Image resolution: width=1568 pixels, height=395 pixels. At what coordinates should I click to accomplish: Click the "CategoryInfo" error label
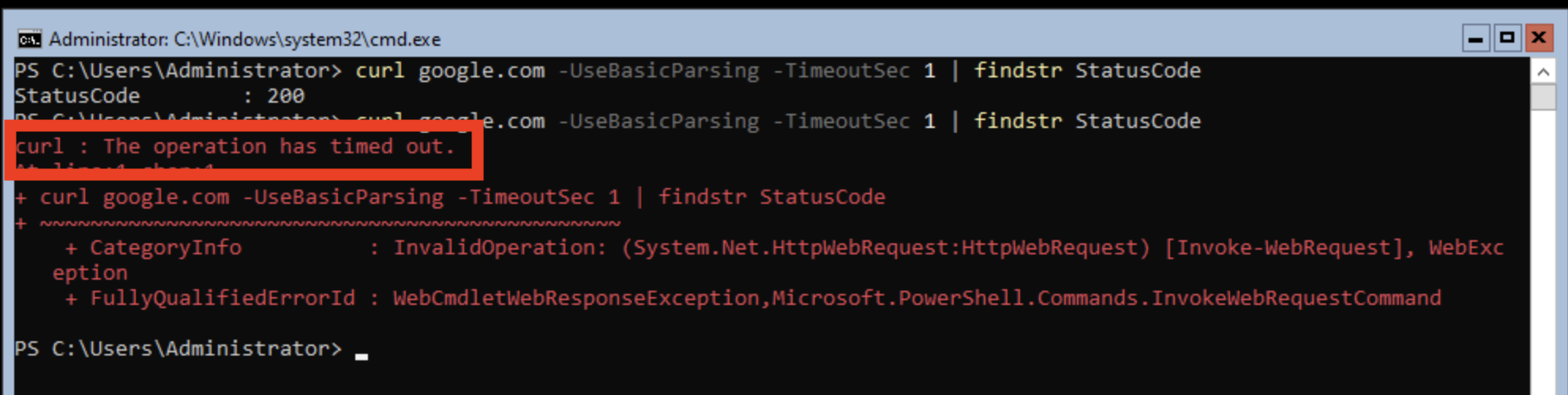tap(165, 248)
